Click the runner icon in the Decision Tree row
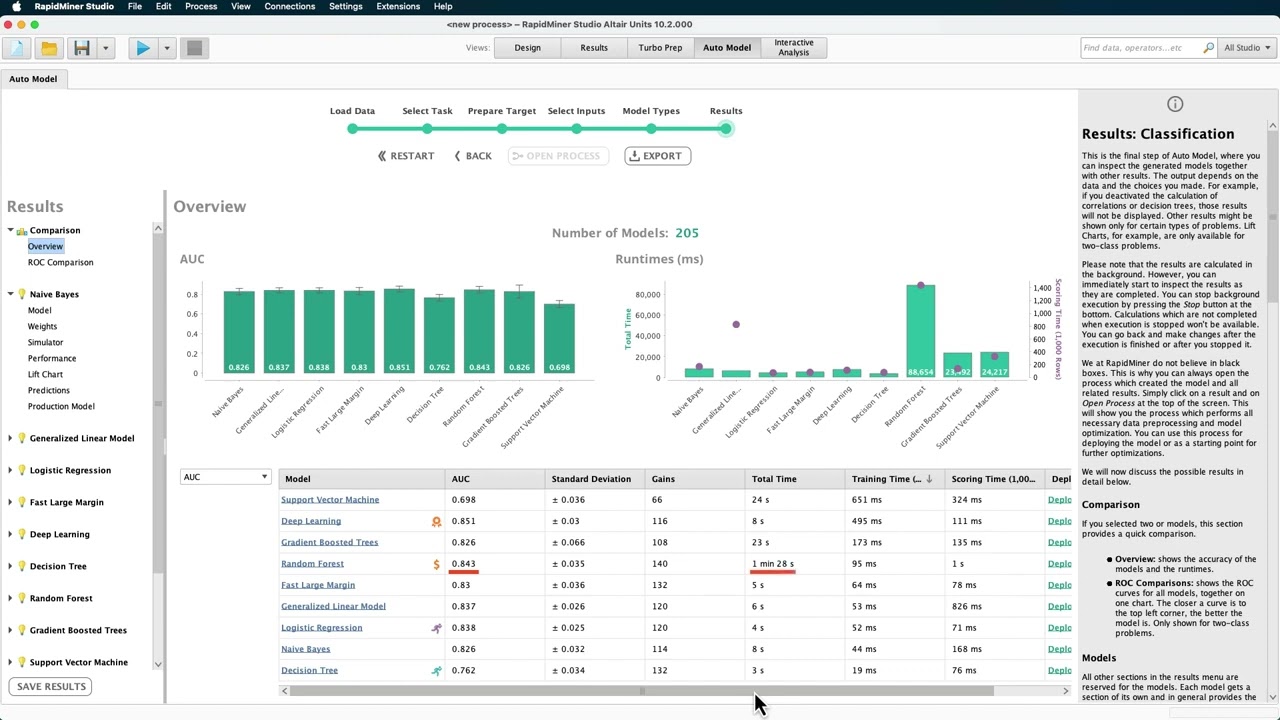 [436, 671]
